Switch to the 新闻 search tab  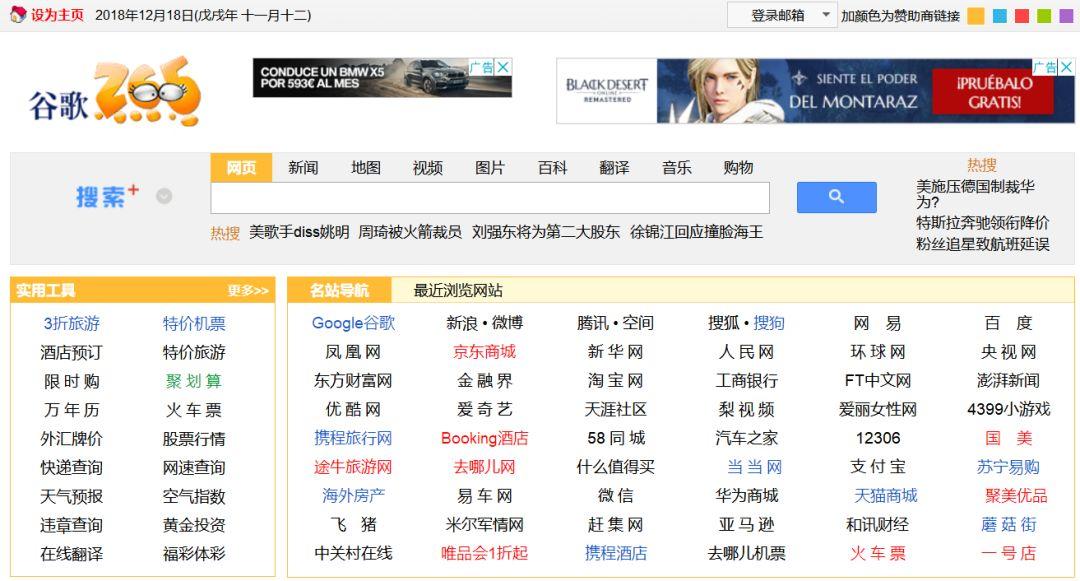(303, 167)
